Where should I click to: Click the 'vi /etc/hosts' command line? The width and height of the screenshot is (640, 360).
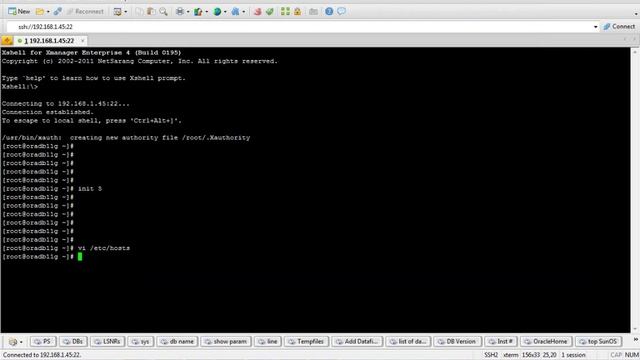pos(104,248)
